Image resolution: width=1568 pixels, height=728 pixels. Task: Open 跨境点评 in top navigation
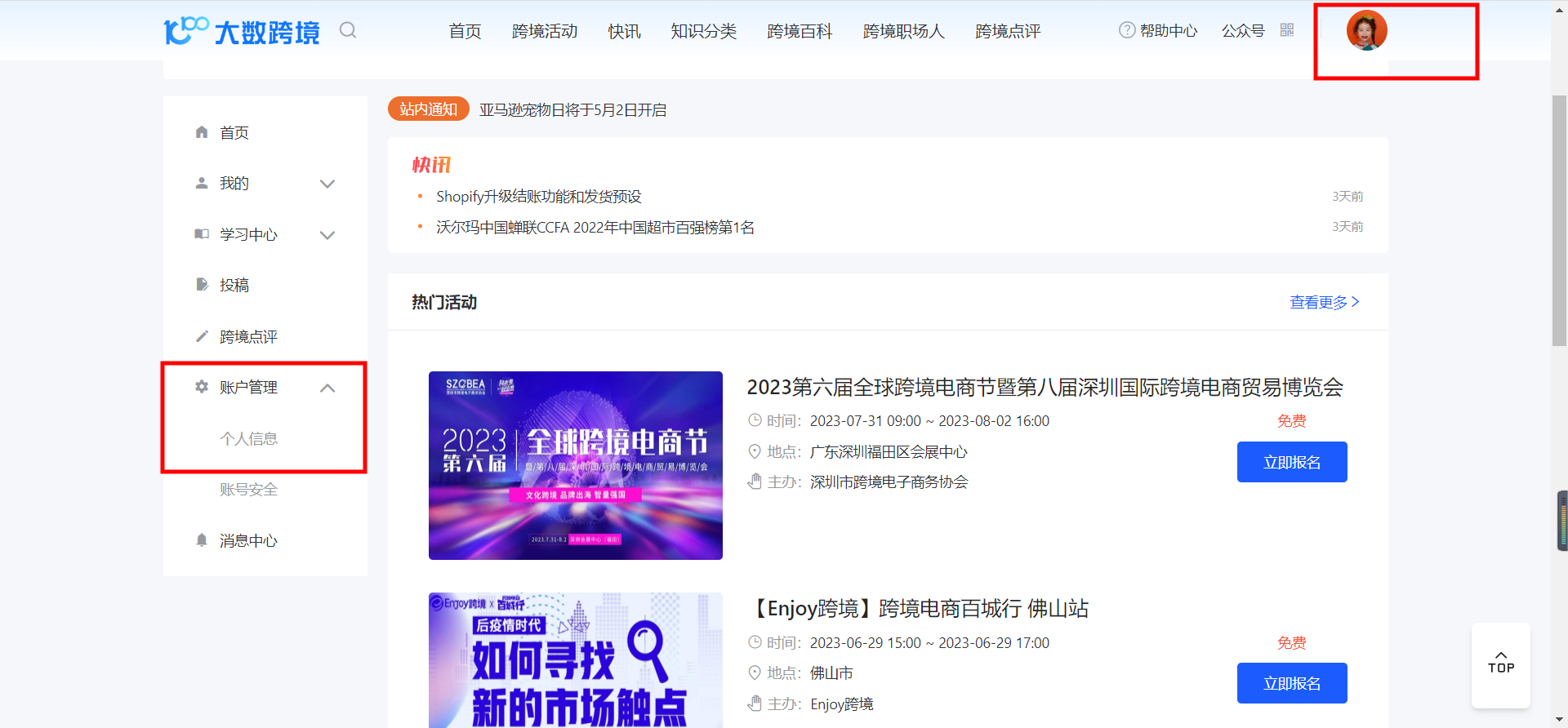[1008, 31]
